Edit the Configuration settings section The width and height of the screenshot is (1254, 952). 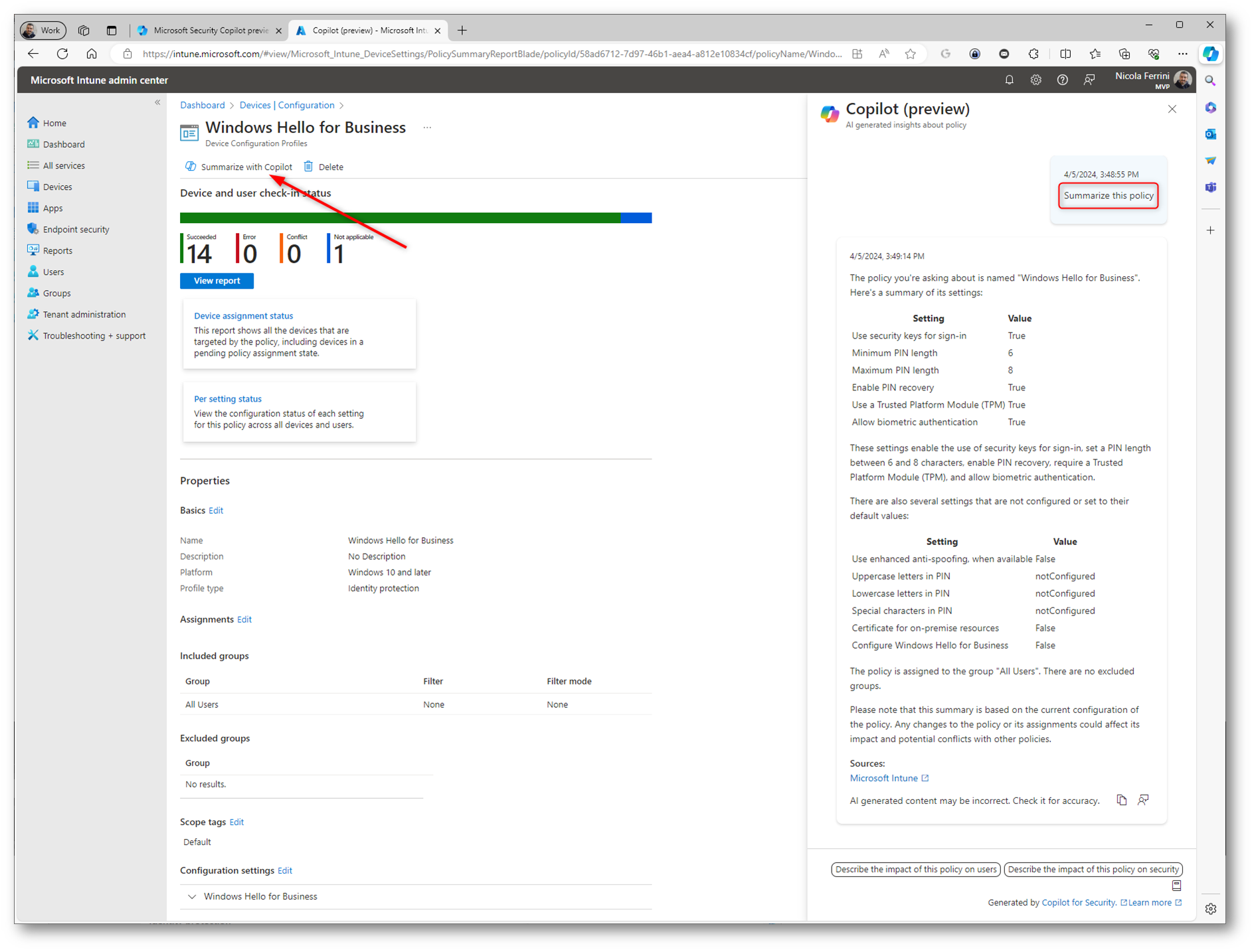[285, 870]
